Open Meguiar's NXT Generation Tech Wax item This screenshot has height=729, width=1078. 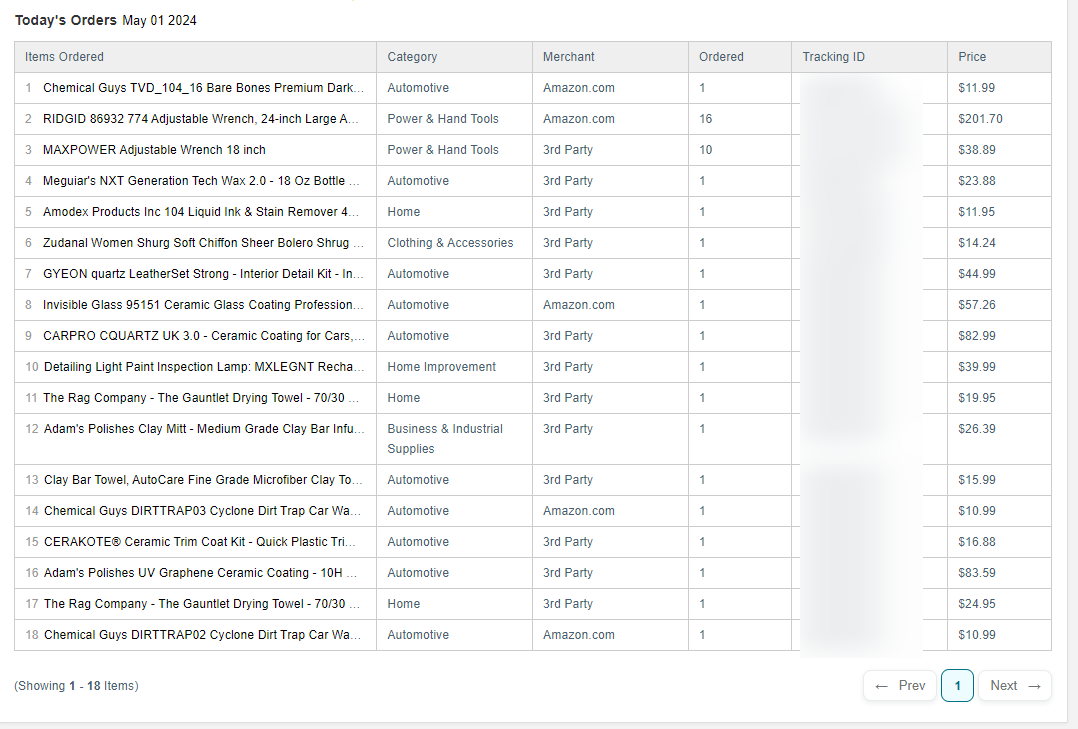coord(201,181)
